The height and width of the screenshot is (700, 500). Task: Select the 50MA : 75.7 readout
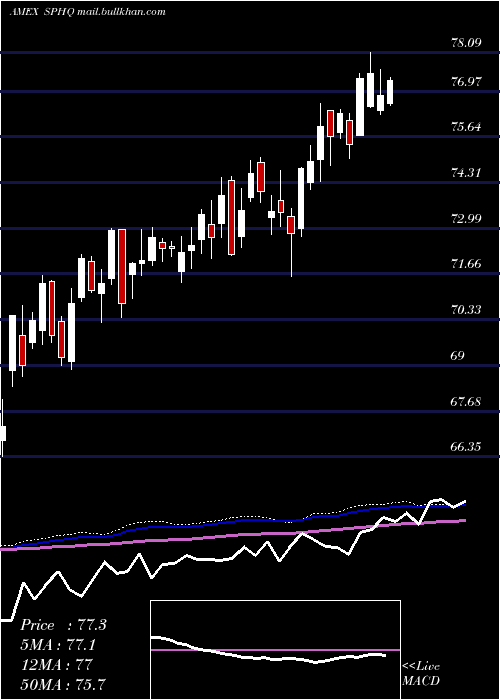(63, 684)
